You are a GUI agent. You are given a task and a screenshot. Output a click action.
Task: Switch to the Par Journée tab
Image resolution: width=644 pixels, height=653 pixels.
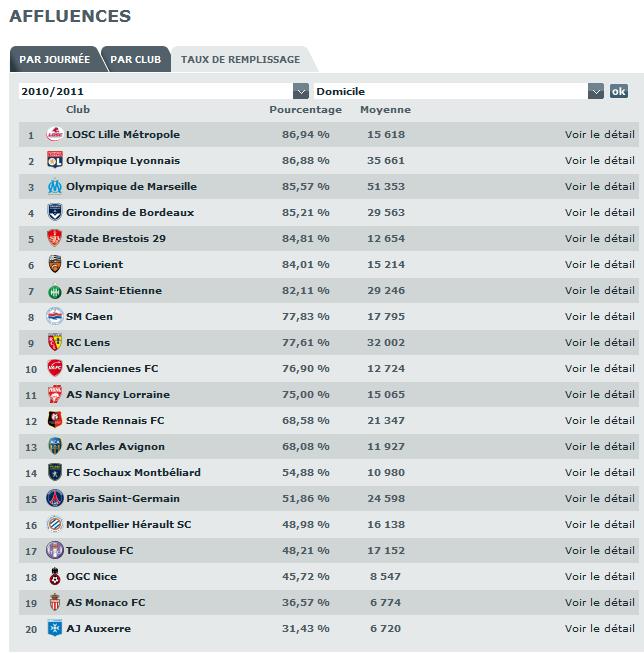[55, 60]
